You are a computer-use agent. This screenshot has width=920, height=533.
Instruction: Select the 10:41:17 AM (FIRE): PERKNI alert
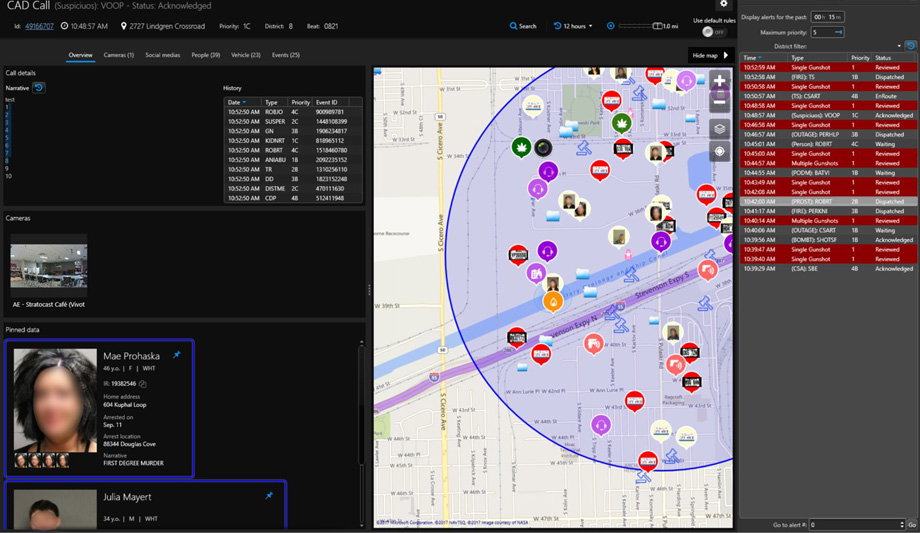(x=828, y=211)
